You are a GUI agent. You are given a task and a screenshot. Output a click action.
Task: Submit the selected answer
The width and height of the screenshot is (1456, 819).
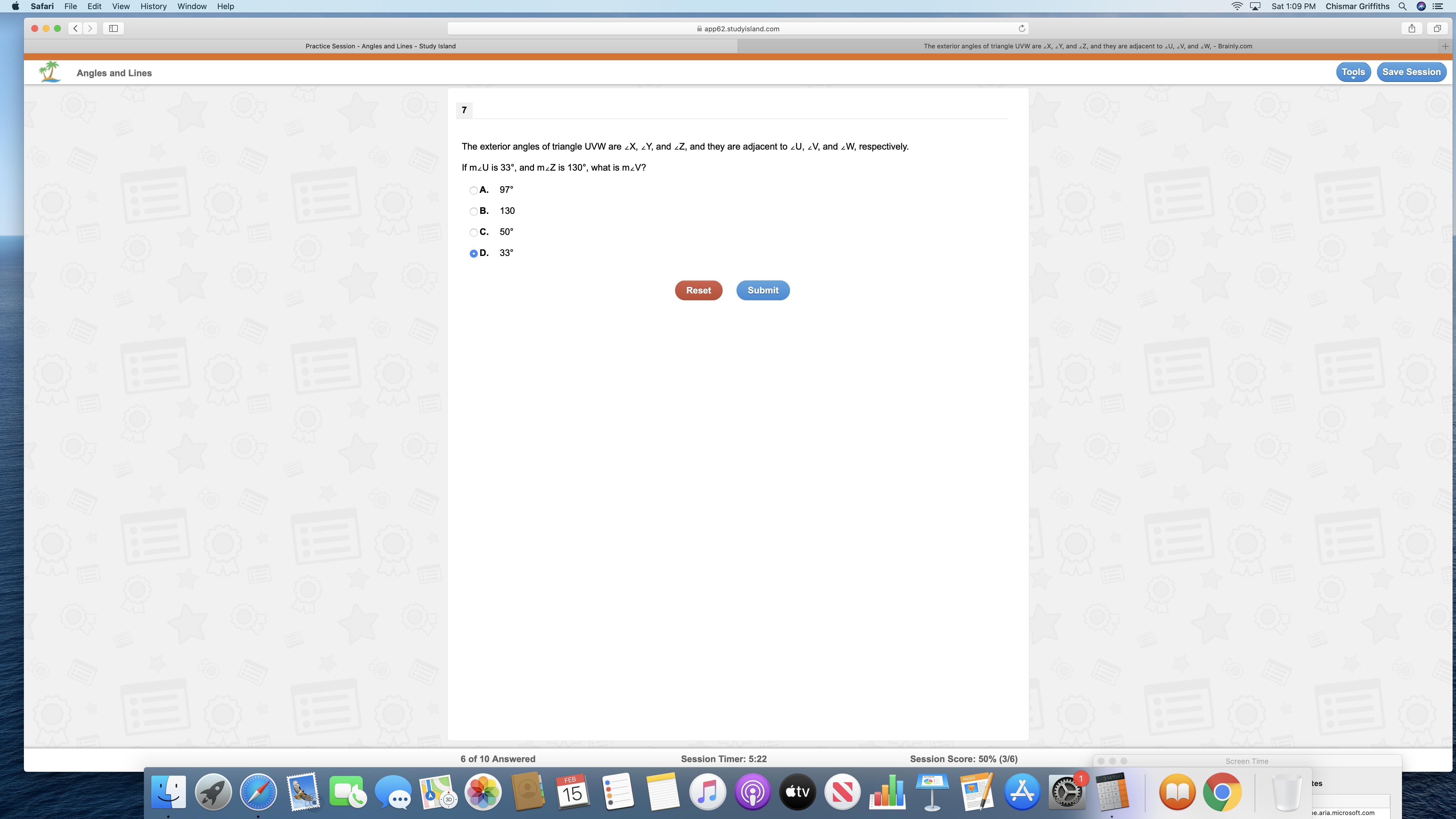pos(762,290)
